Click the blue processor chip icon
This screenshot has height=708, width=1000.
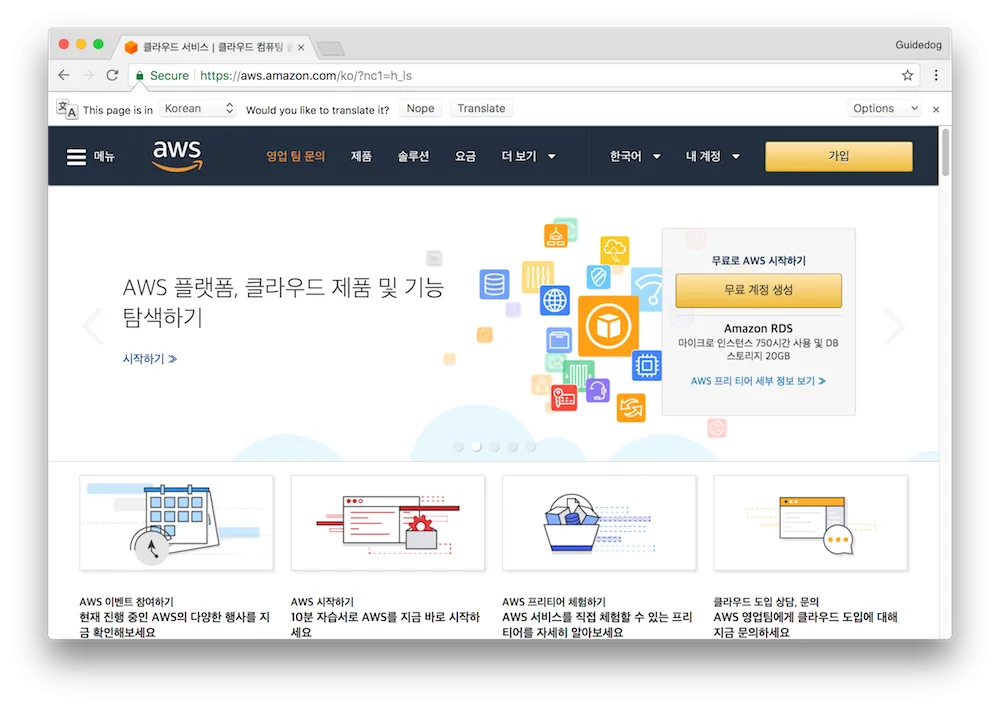647,365
